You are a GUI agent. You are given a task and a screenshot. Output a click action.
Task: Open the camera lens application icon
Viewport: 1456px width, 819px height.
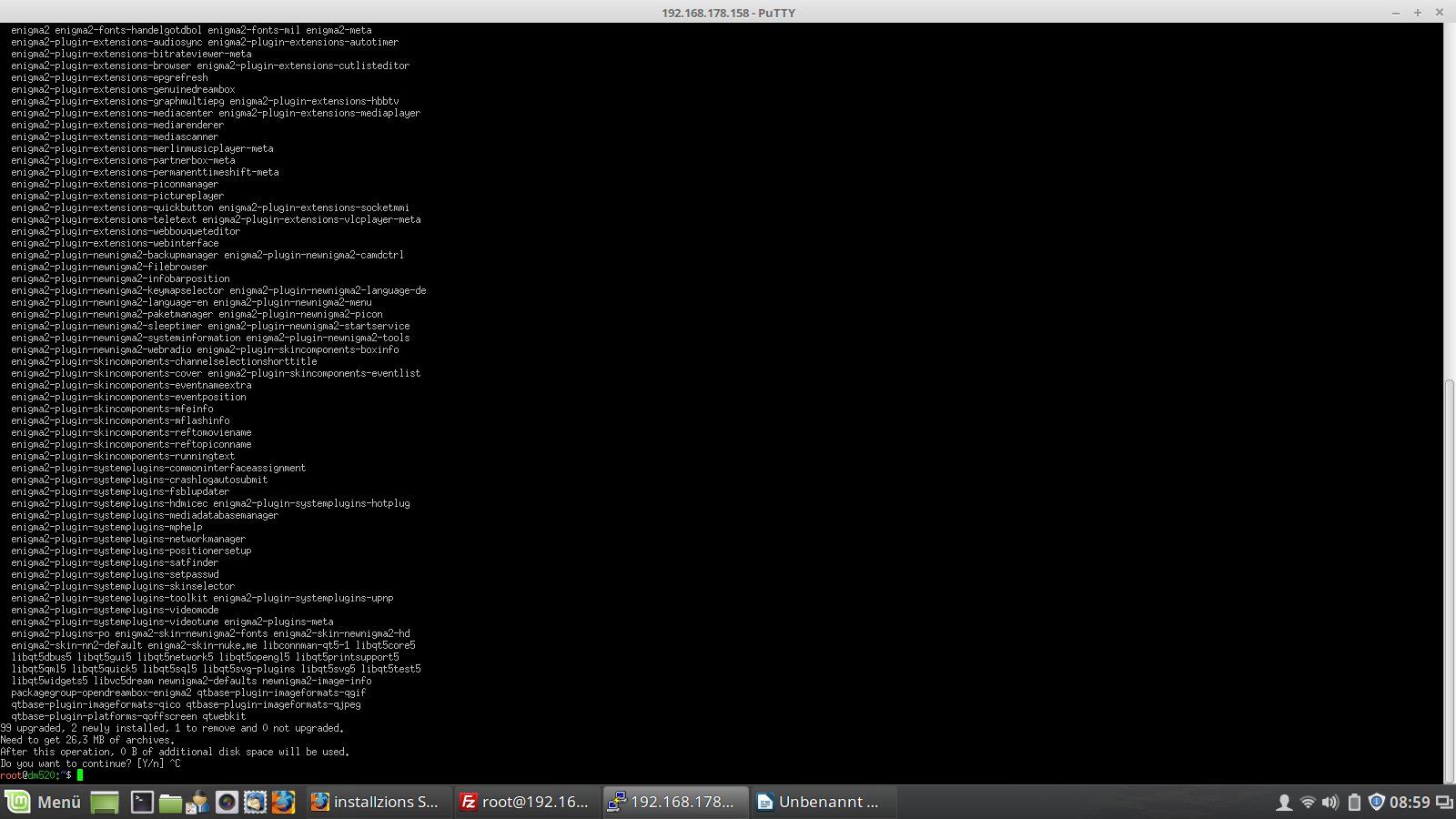coord(227,802)
